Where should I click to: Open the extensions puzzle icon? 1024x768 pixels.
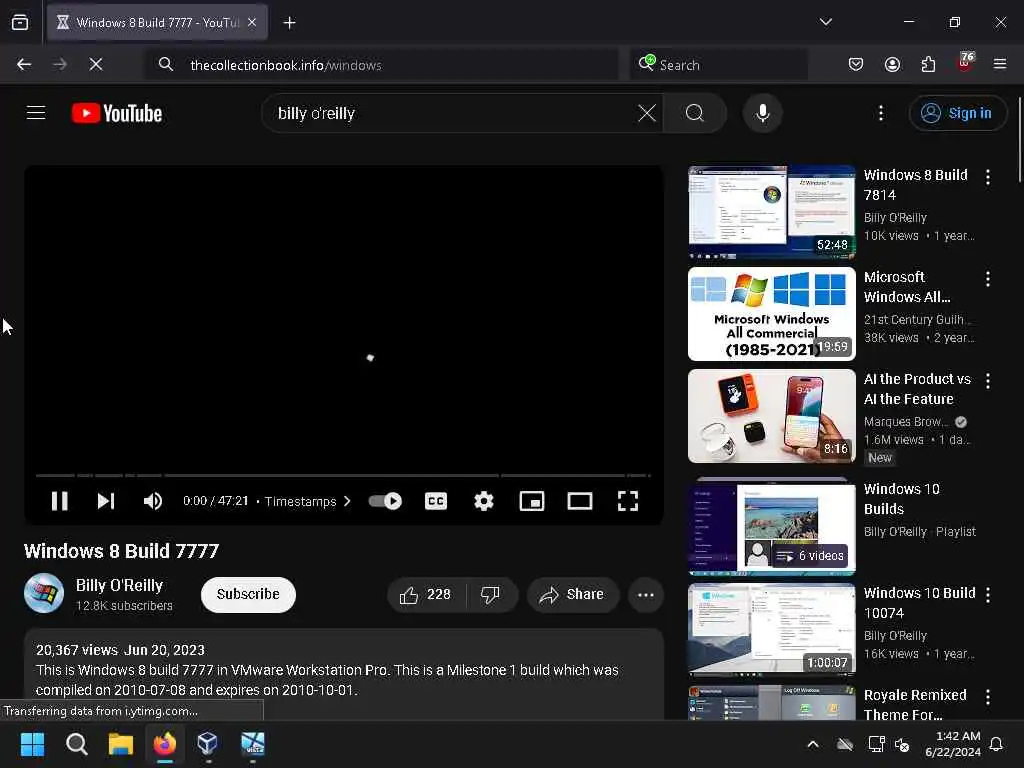tap(928, 64)
